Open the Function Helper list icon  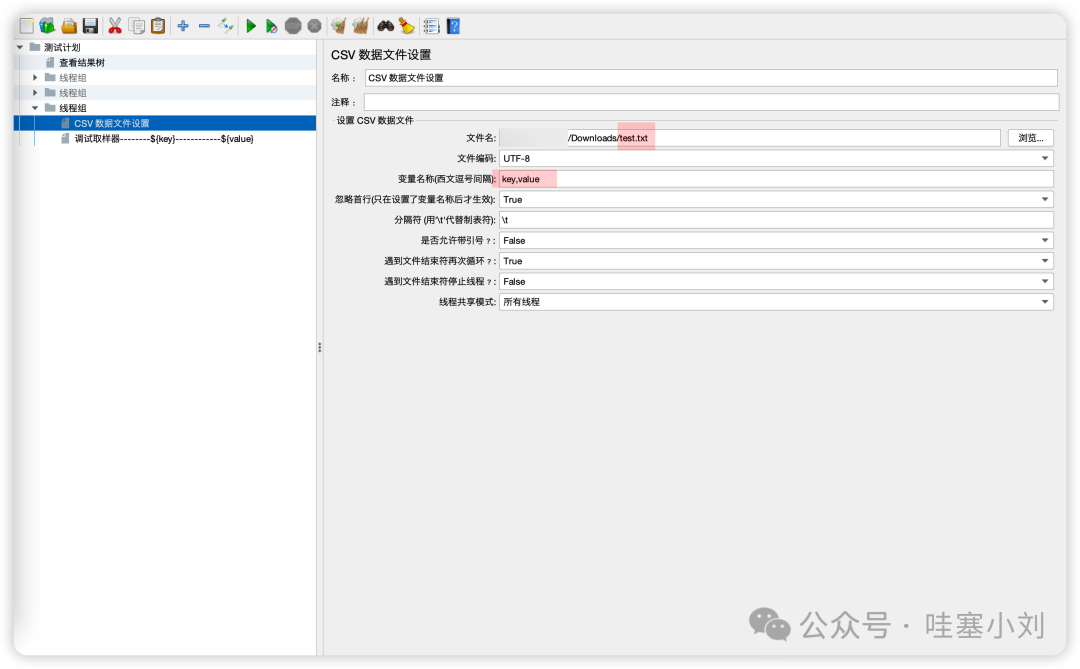click(x=431, y=26)
